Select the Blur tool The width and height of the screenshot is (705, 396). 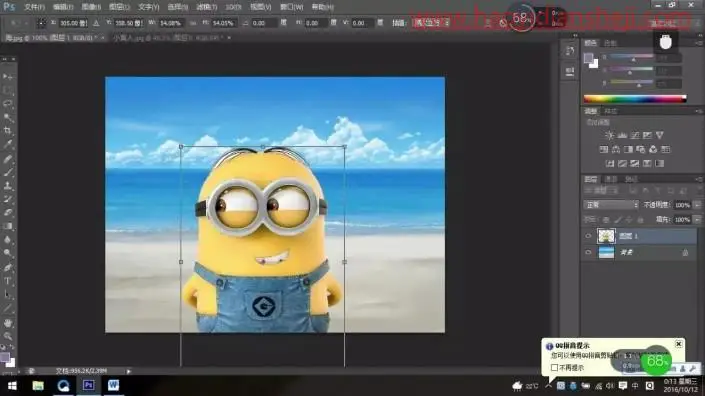[8, 240]
